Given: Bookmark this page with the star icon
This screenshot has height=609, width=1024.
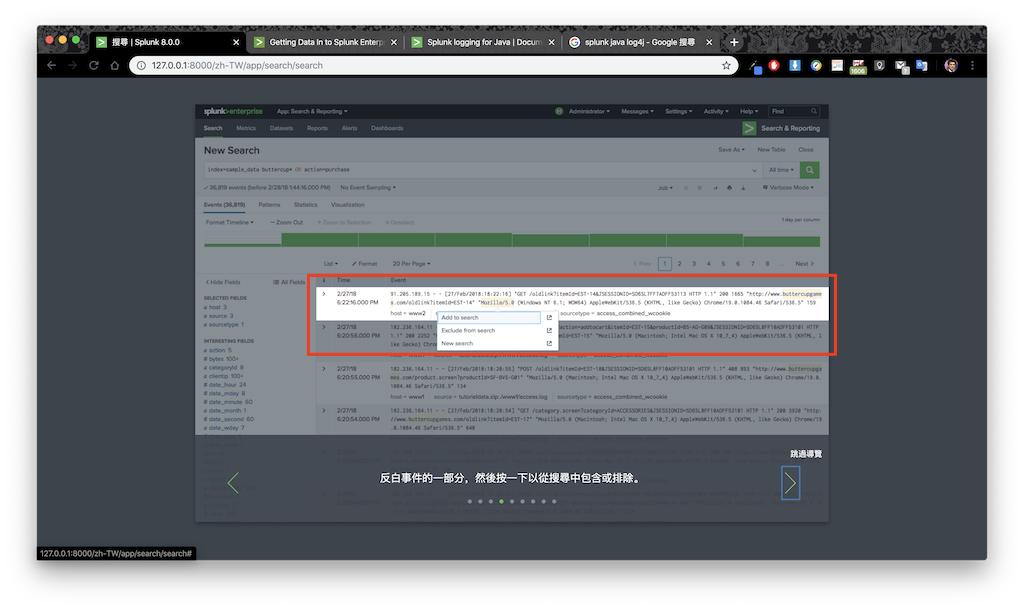Looking at the screenshot, I should click(726, 65).
